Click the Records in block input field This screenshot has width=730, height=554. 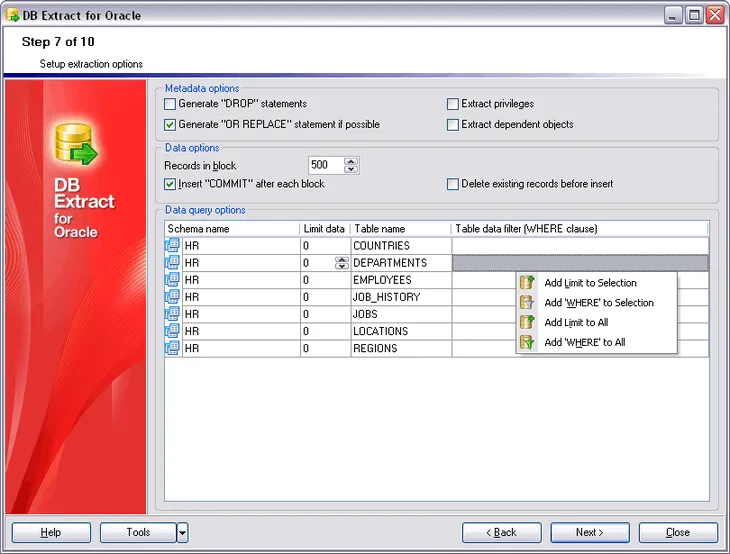coord(326,165)
